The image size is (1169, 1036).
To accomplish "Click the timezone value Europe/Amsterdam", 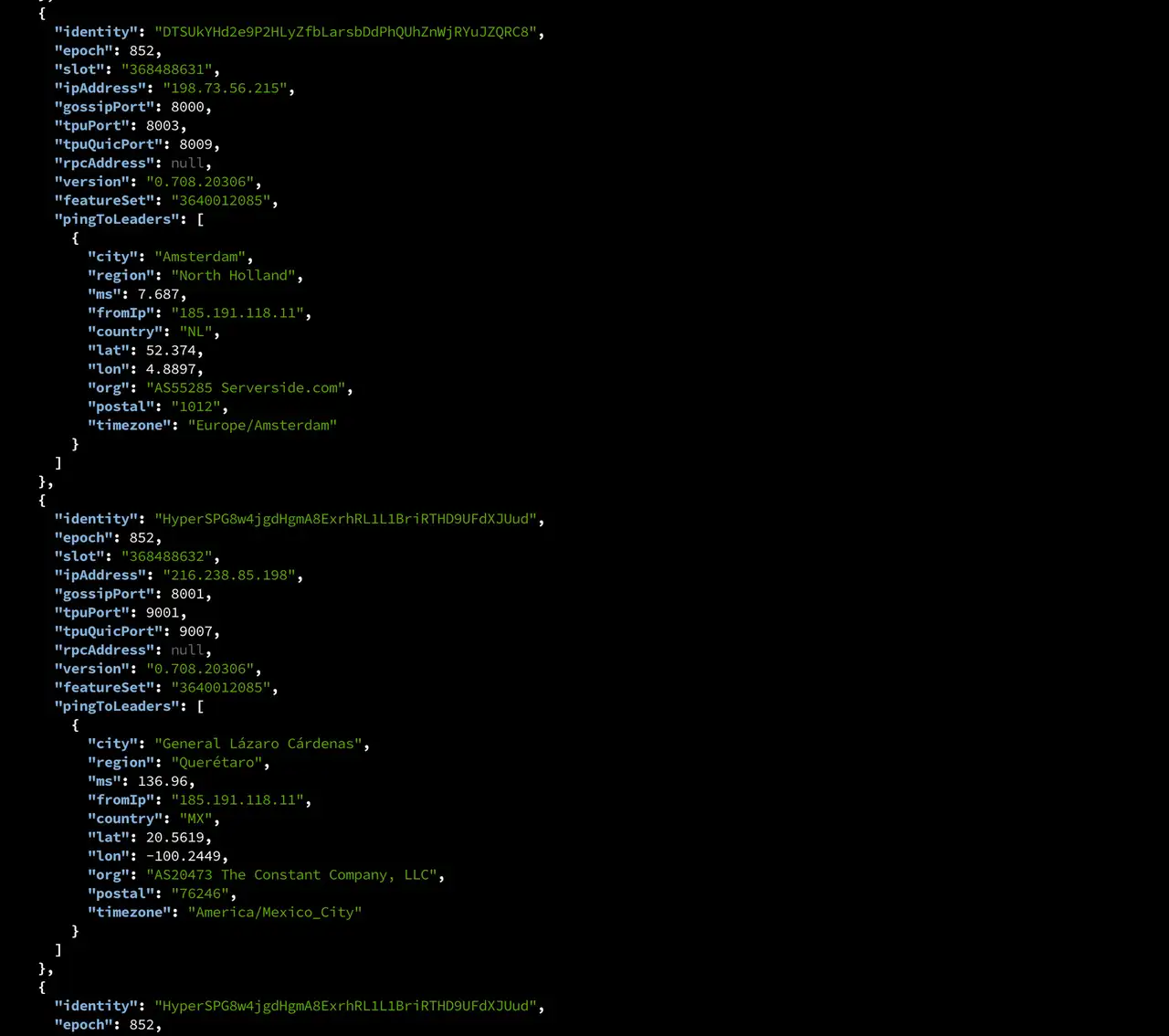I will [x=262, y=425].
